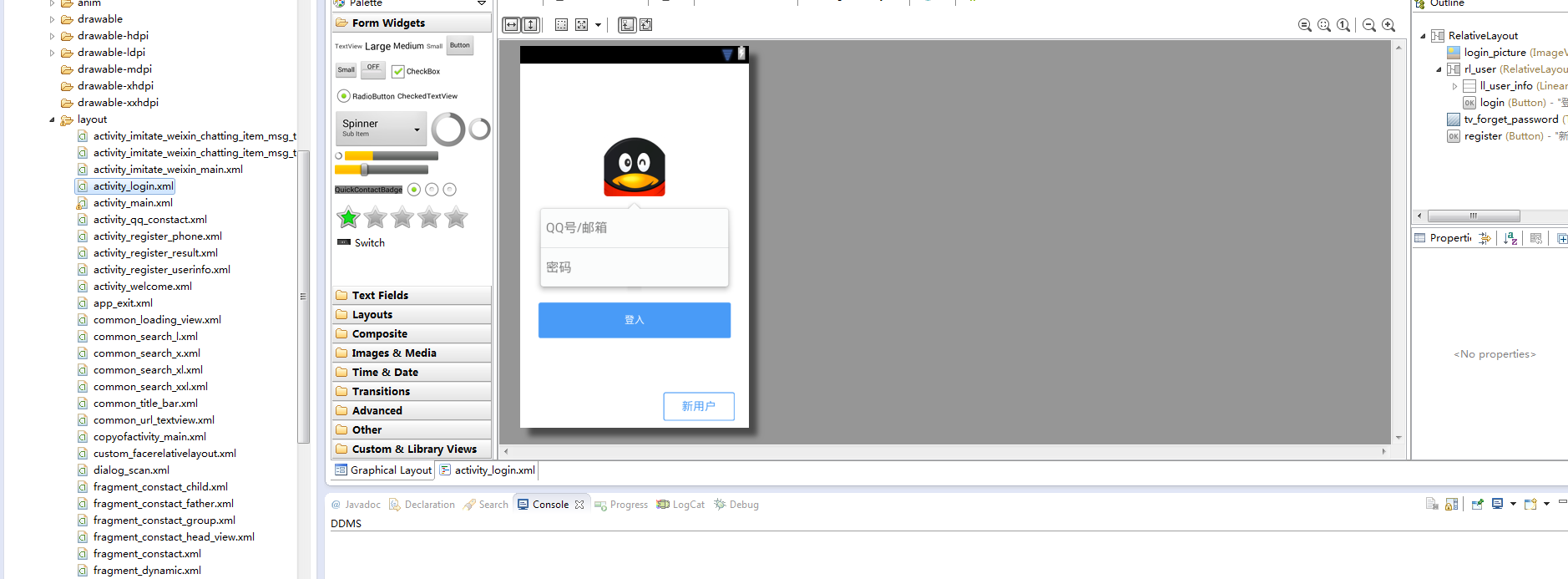Expand the drawable-ldpi folder
The image size is (1568, 579).
tap(52, 53)
